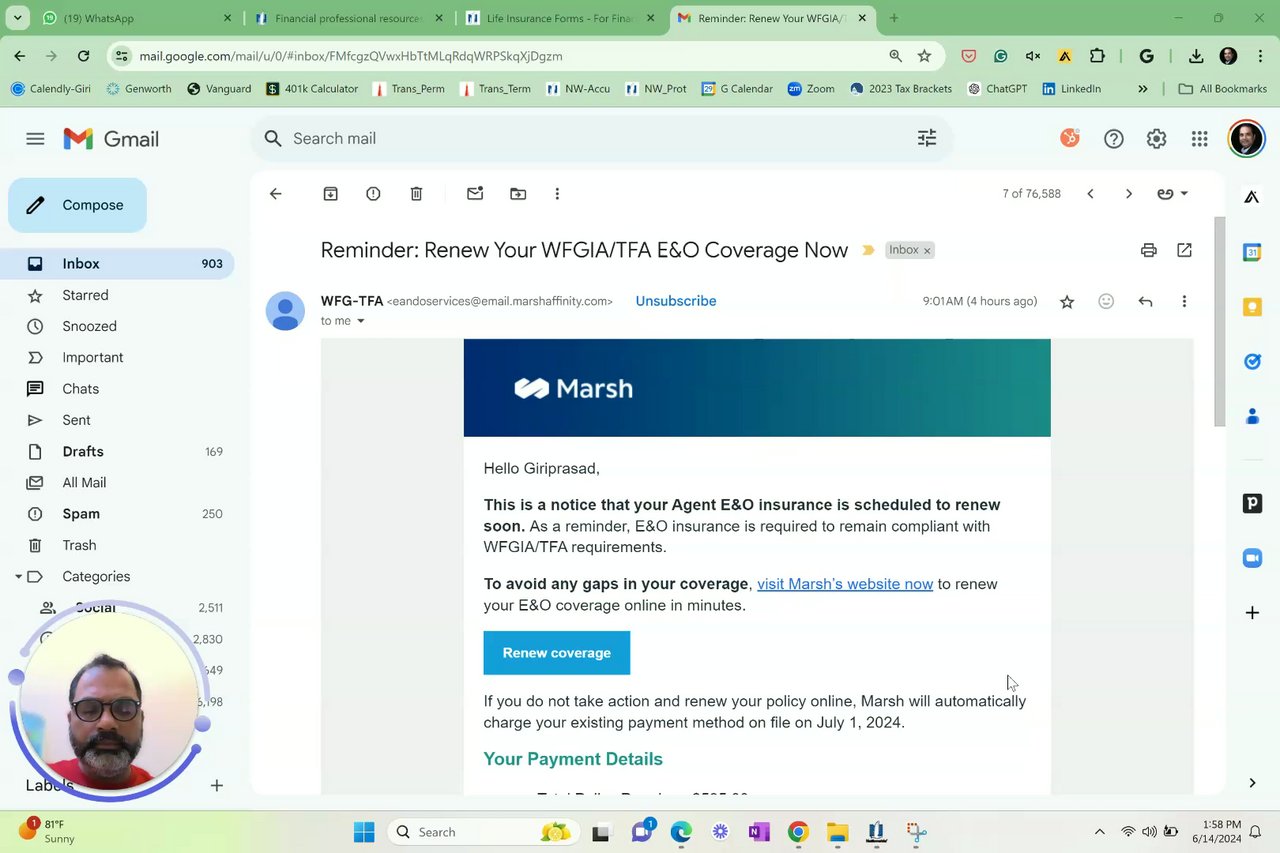
Task: Star the WFG-TFA message
Action: [1067, 301]
